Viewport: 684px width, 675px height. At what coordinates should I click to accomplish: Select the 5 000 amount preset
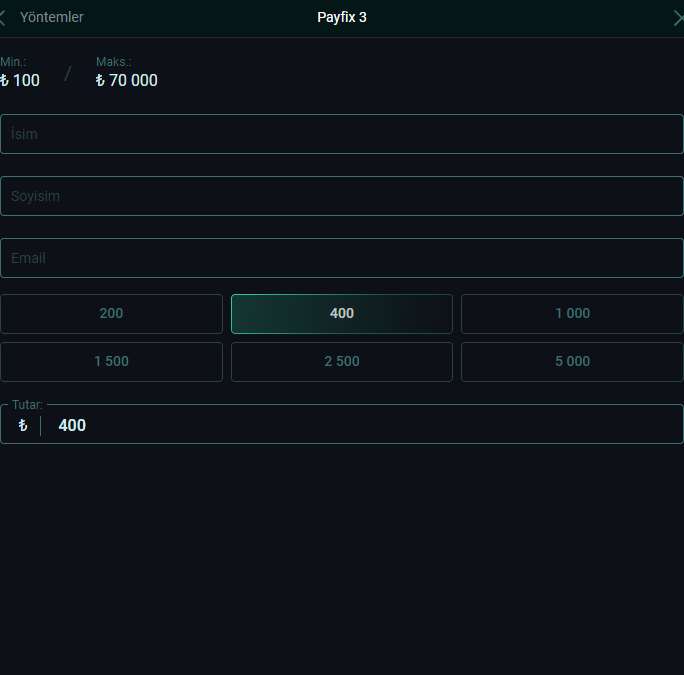pyautogui.click(x=572, y=362)
